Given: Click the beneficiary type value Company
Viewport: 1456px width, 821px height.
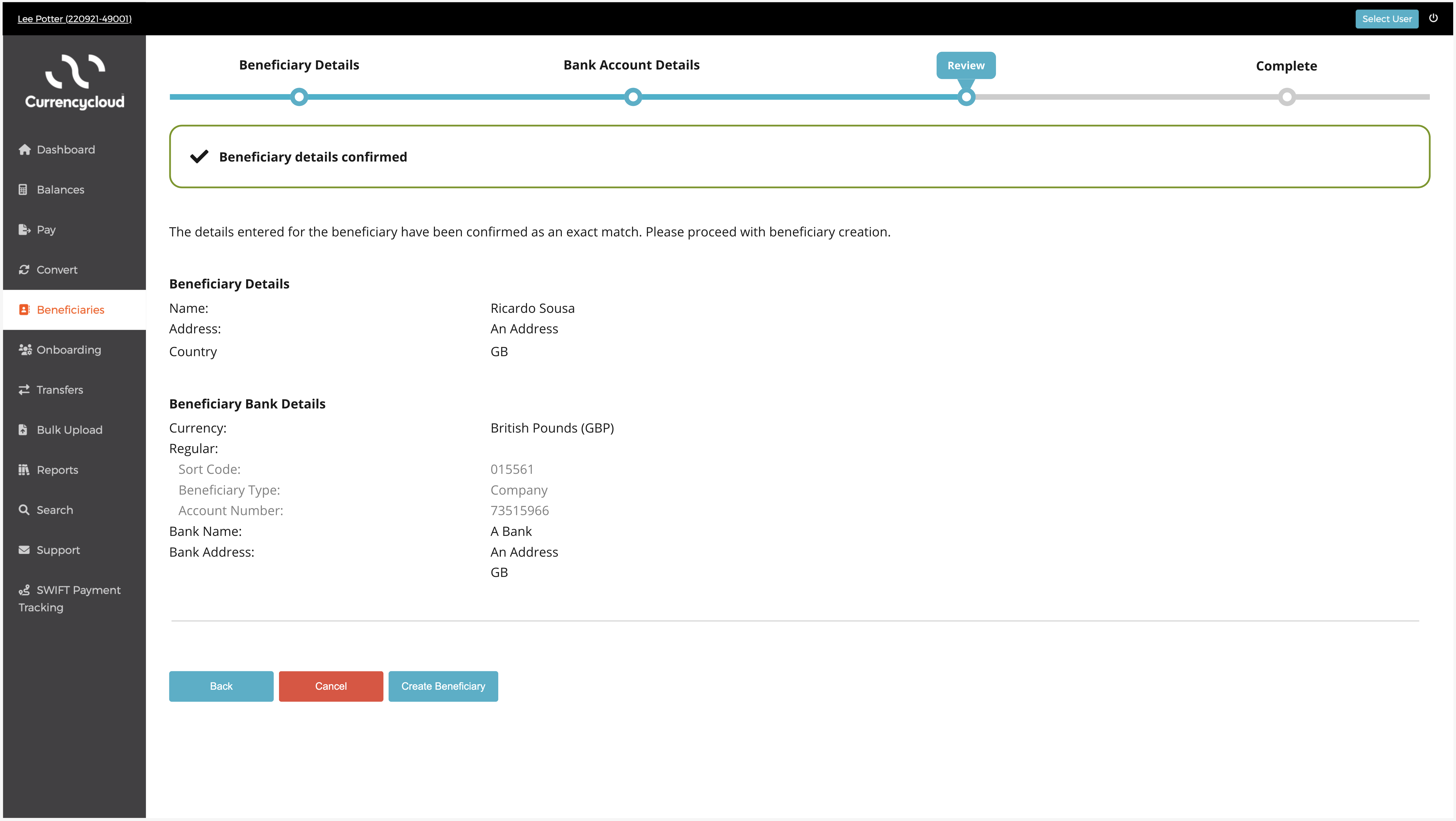Looking at the screenshot, I should (519, 490).
